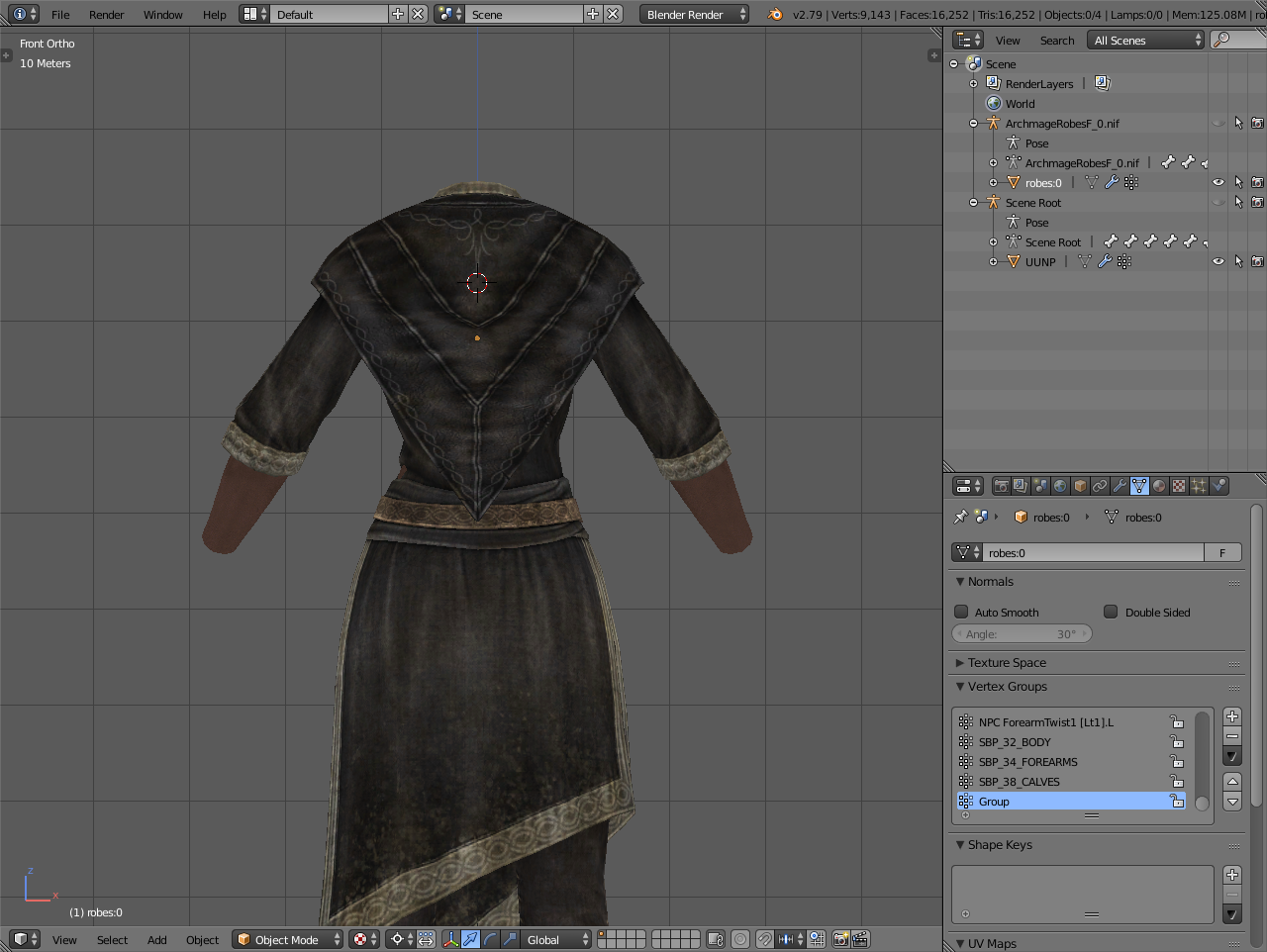Select the Rotate manipulator arc
This screenshot has height=952, width=1267.
(491, 939)
